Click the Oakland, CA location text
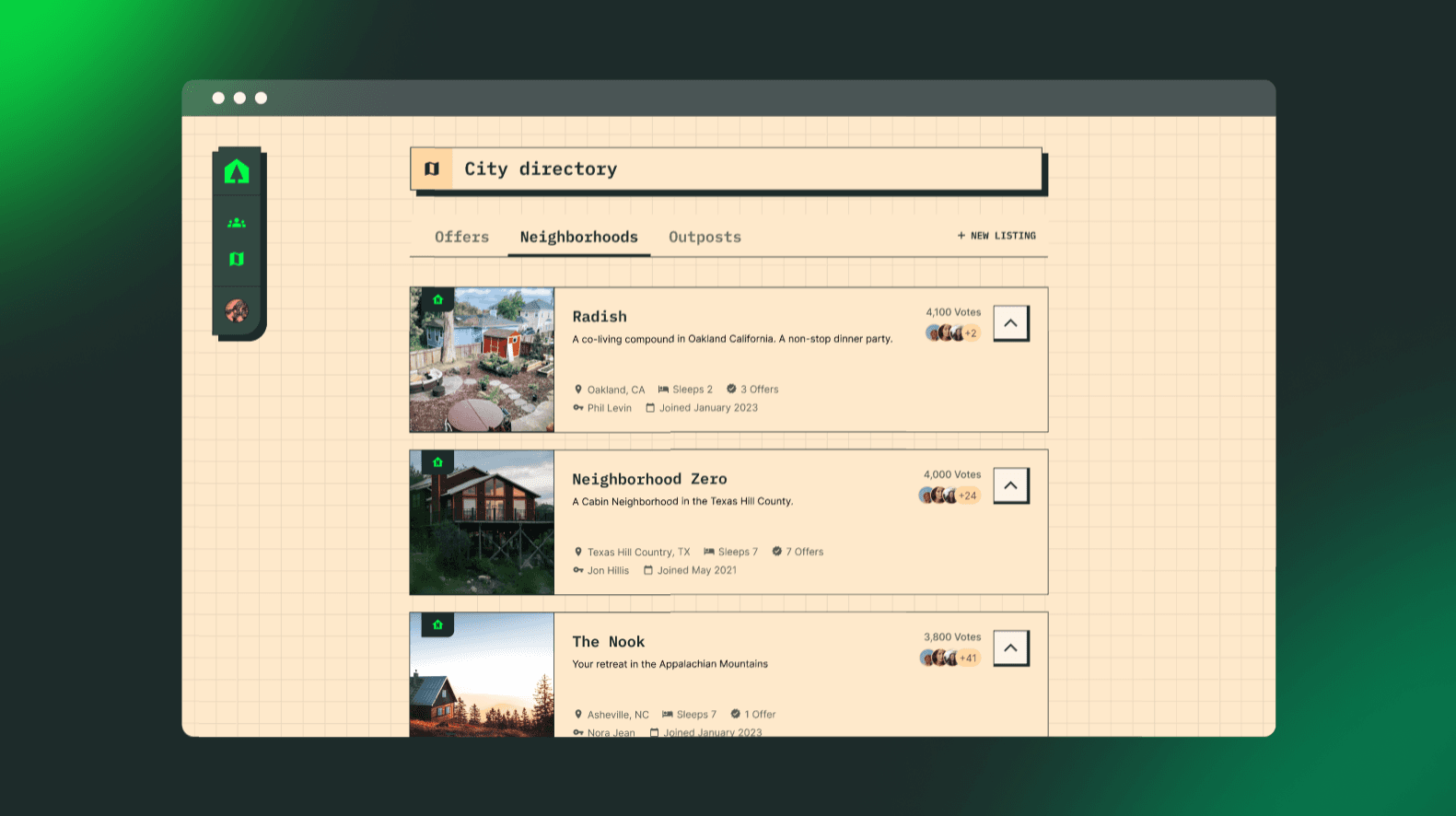Image resolution: width=1456 pixels, height=816 pixels. click(616, 390)
